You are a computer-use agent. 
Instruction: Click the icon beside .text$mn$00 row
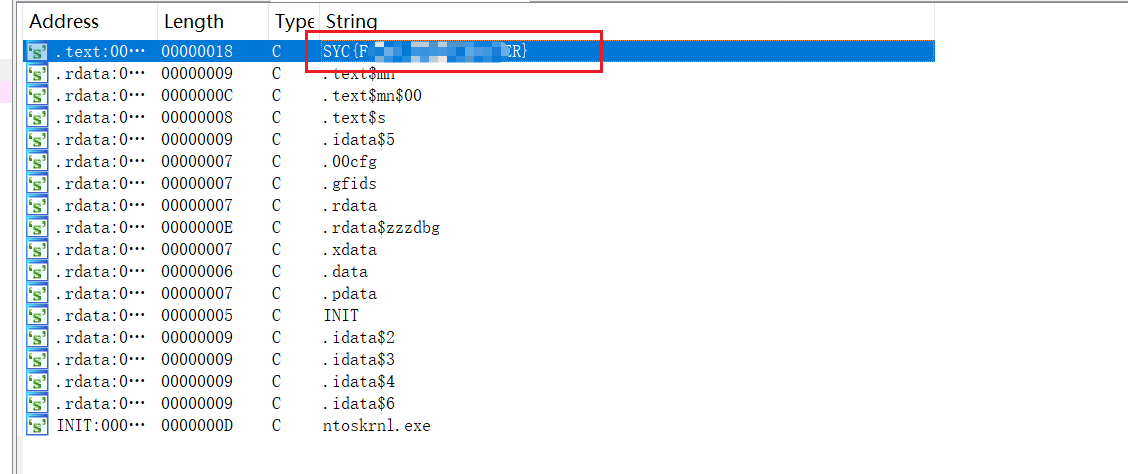tap(37, 96)
